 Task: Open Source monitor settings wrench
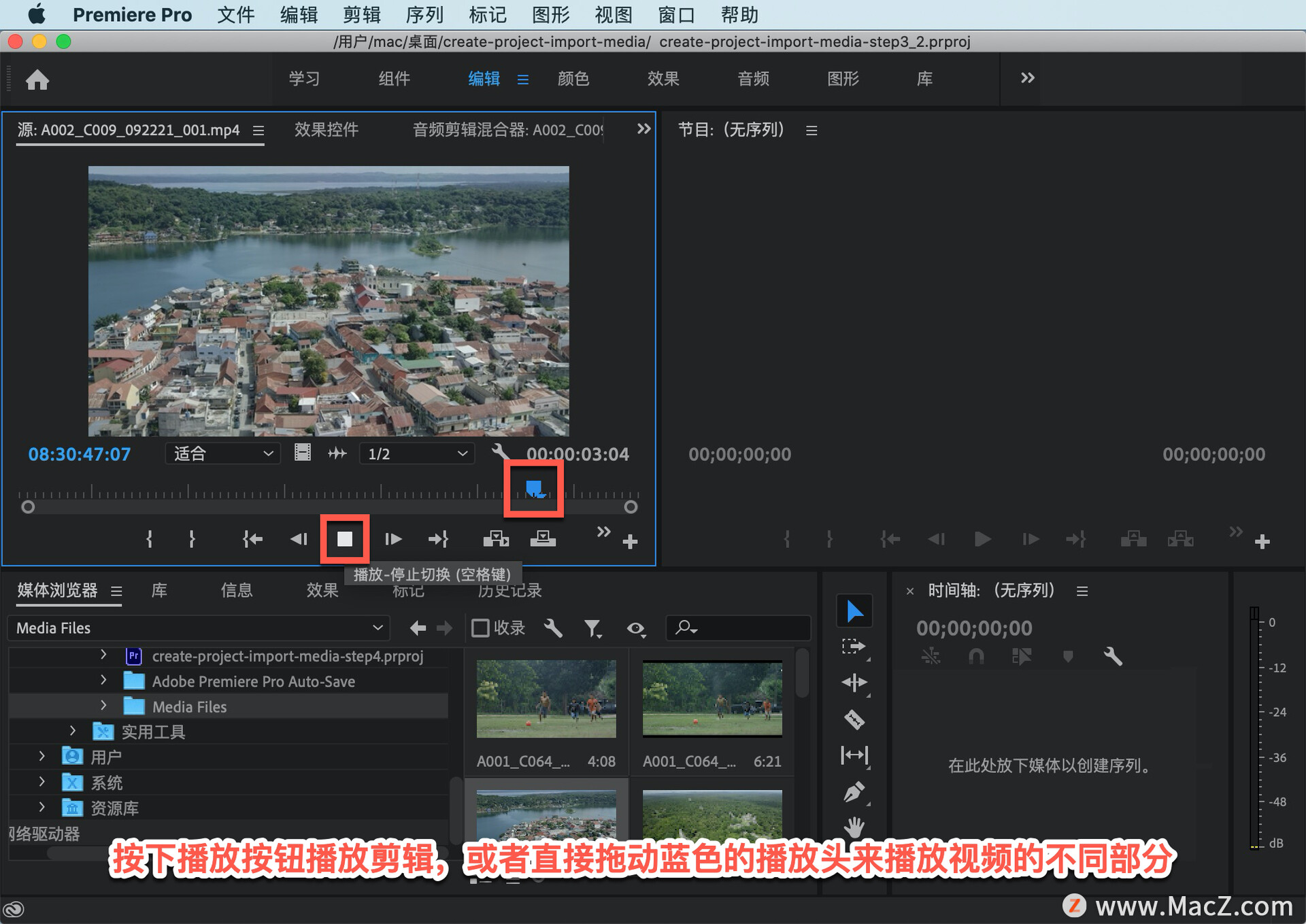(500, 451)
